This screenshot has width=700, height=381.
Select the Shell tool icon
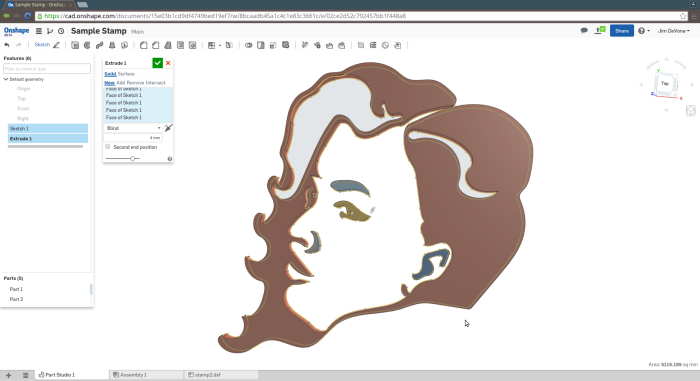(x=180, y=45)
